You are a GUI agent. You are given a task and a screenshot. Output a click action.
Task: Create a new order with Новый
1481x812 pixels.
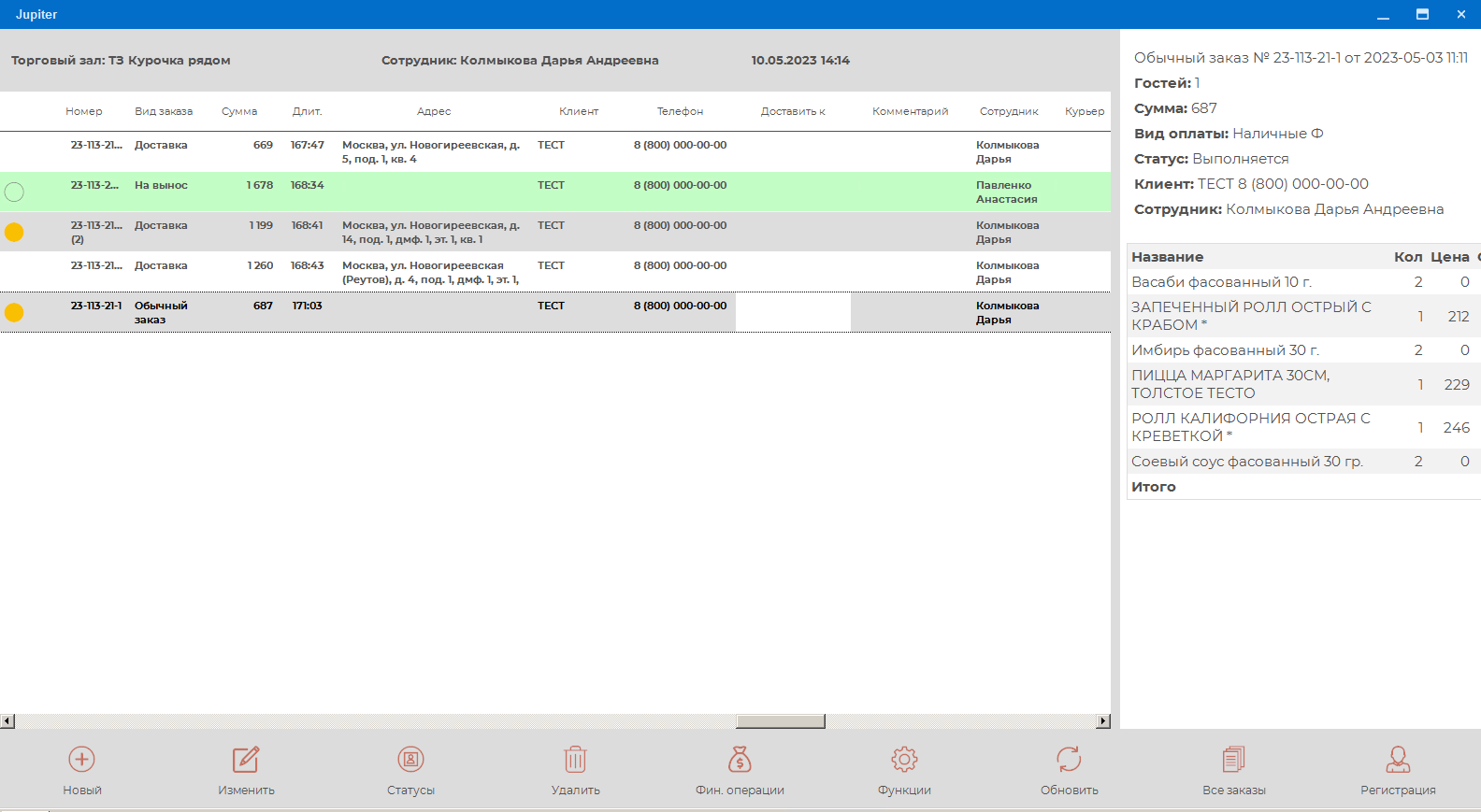coord(82,771)
